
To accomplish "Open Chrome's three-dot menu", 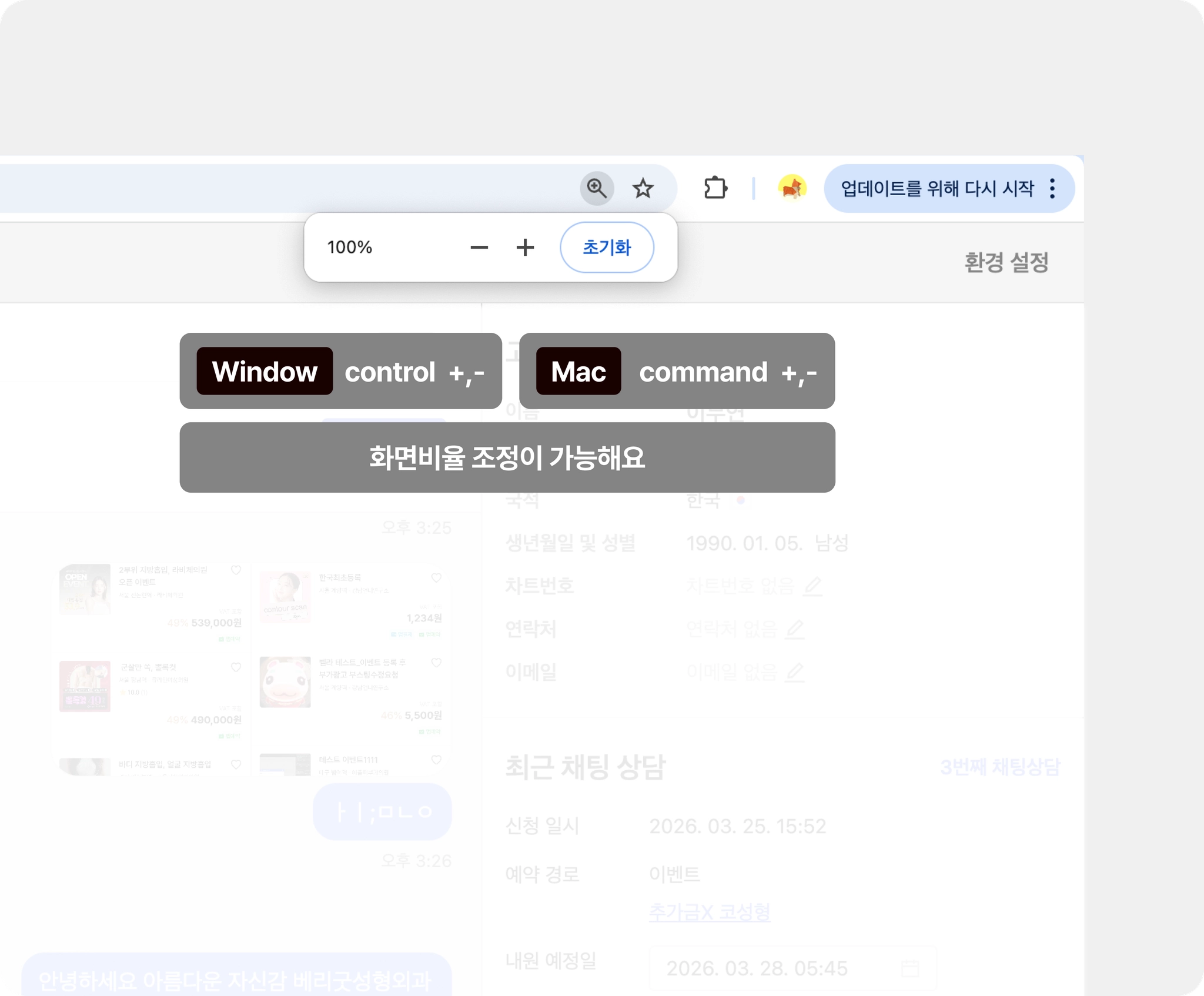I will [x=1052, y=189].
